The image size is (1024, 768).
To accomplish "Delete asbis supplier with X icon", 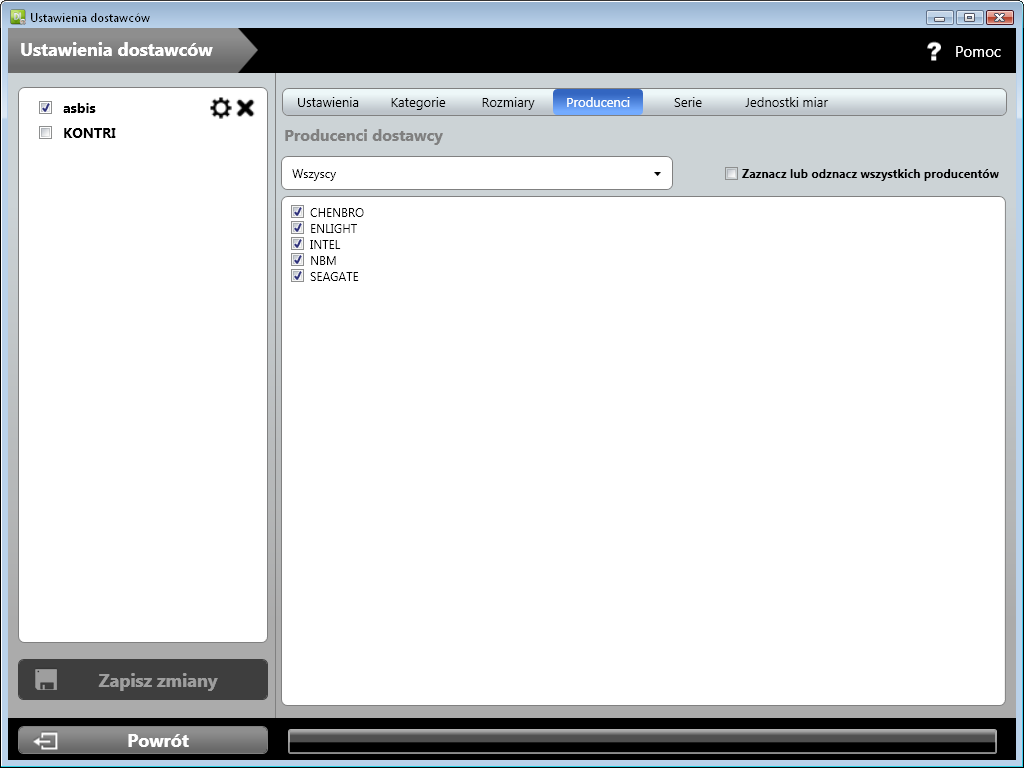I will (246, 108).
